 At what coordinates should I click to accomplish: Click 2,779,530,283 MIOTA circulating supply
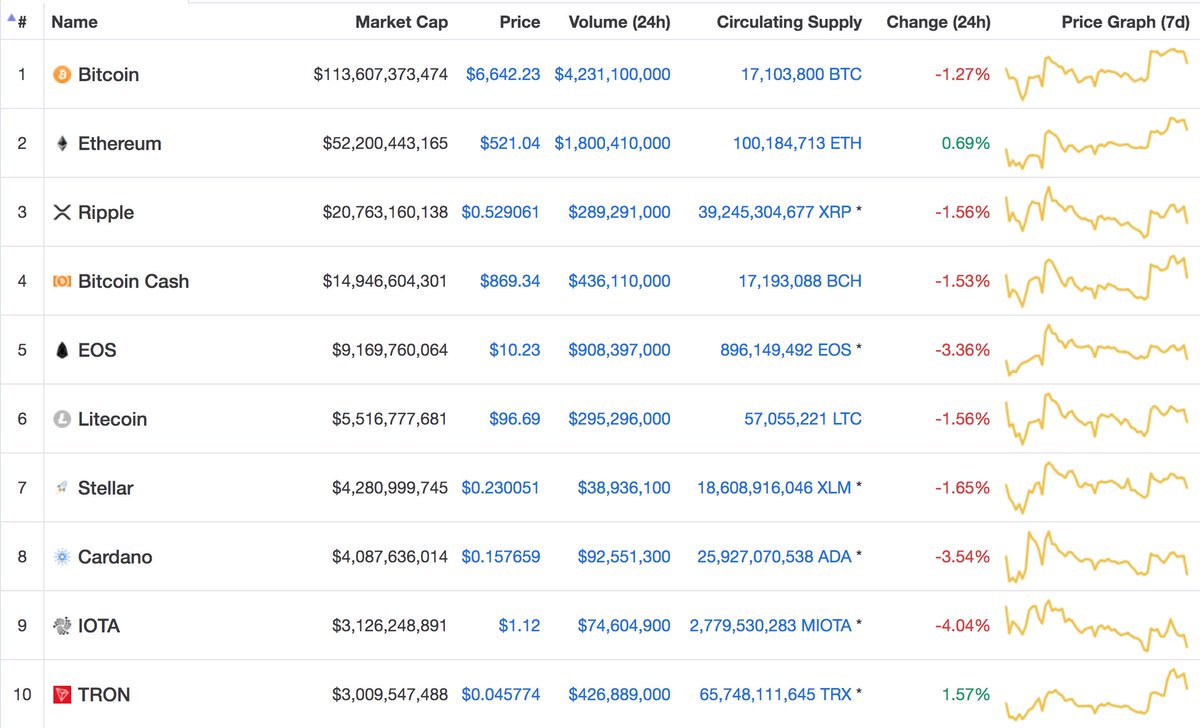tap(770, 627)
